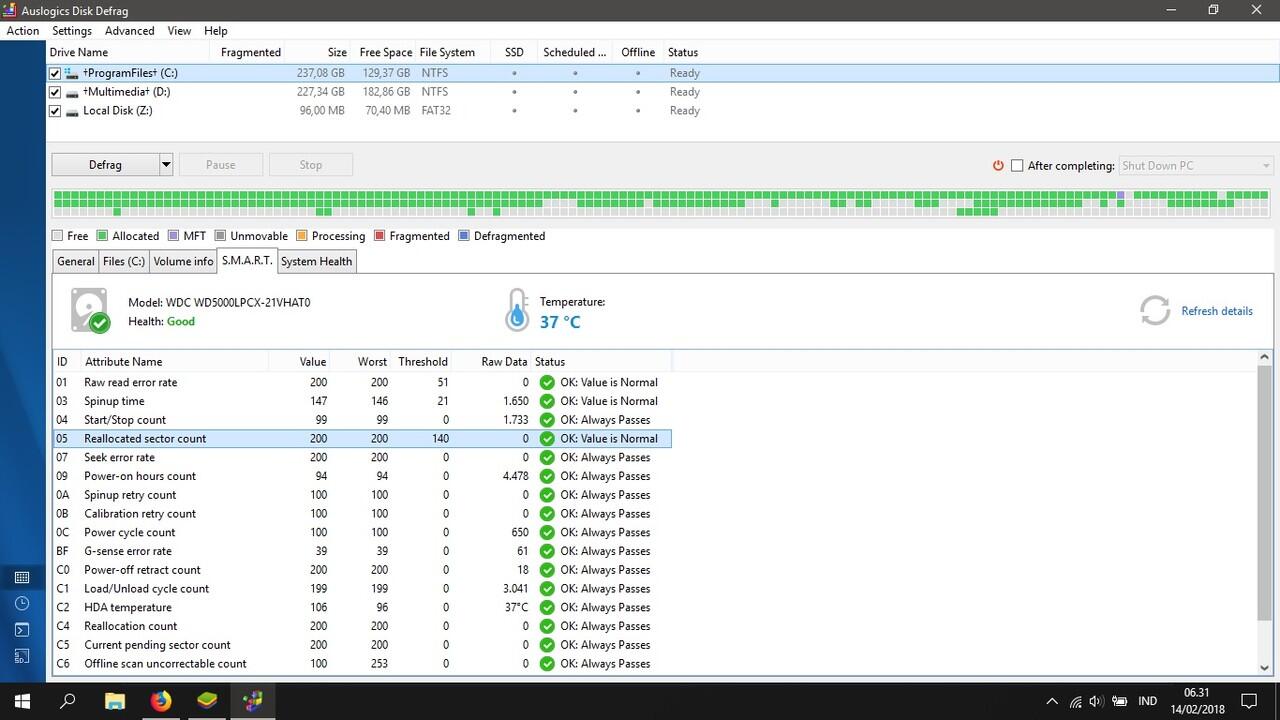The image size is (1280, 720).
Task: Click the Auslogics Disk Defrag taskbar icon
Action: [253, 701]
